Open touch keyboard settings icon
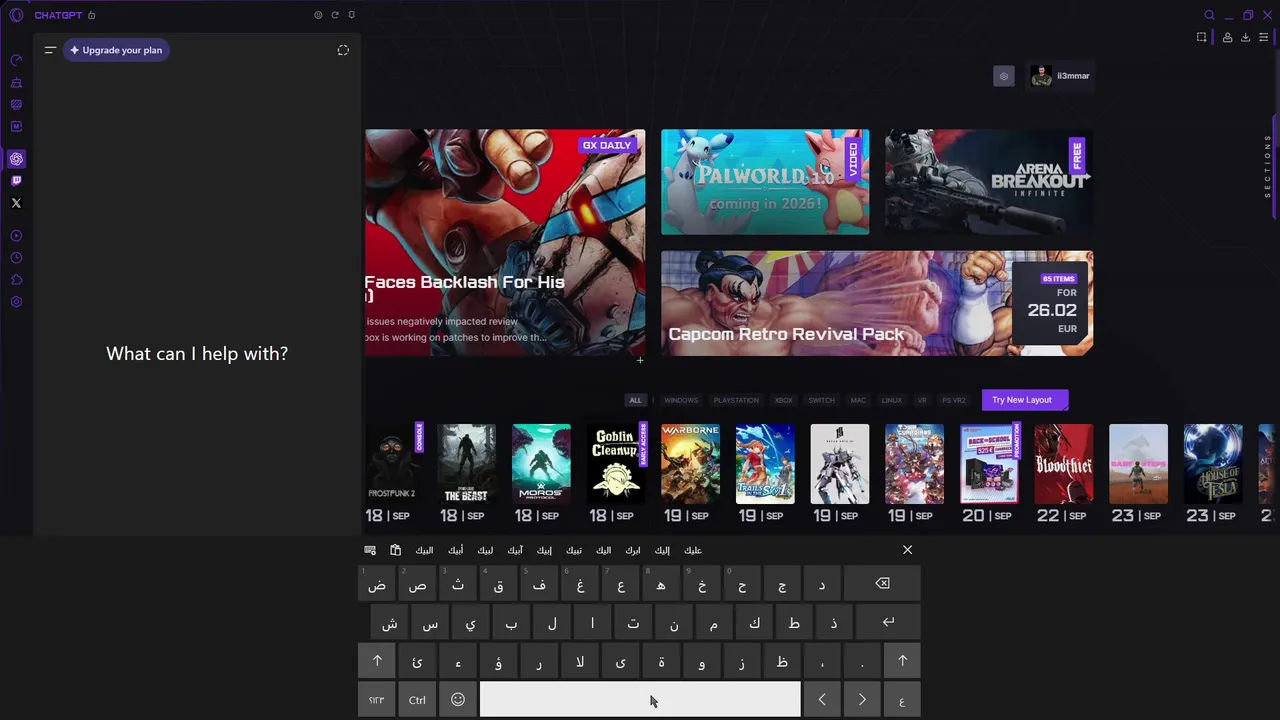This screenshot has height=720, width=1280. click(370, 550)
